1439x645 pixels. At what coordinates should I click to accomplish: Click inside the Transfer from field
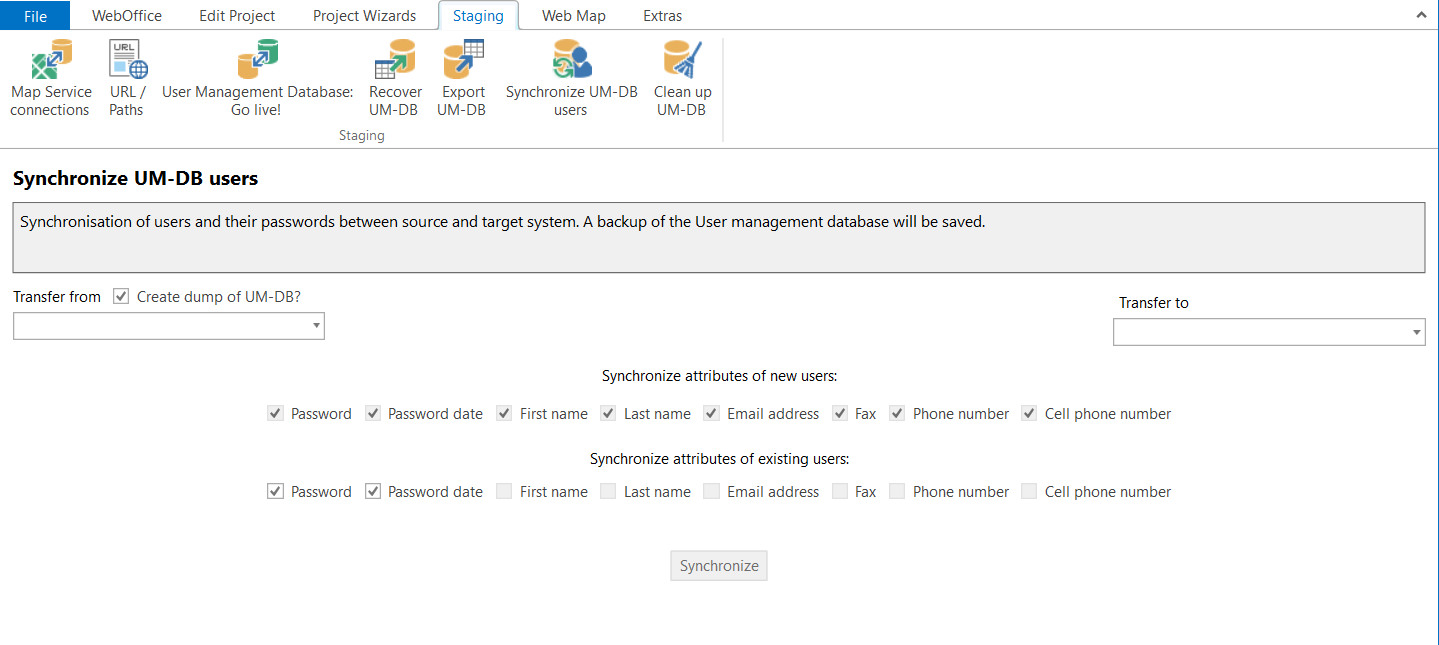pos(160,326)
